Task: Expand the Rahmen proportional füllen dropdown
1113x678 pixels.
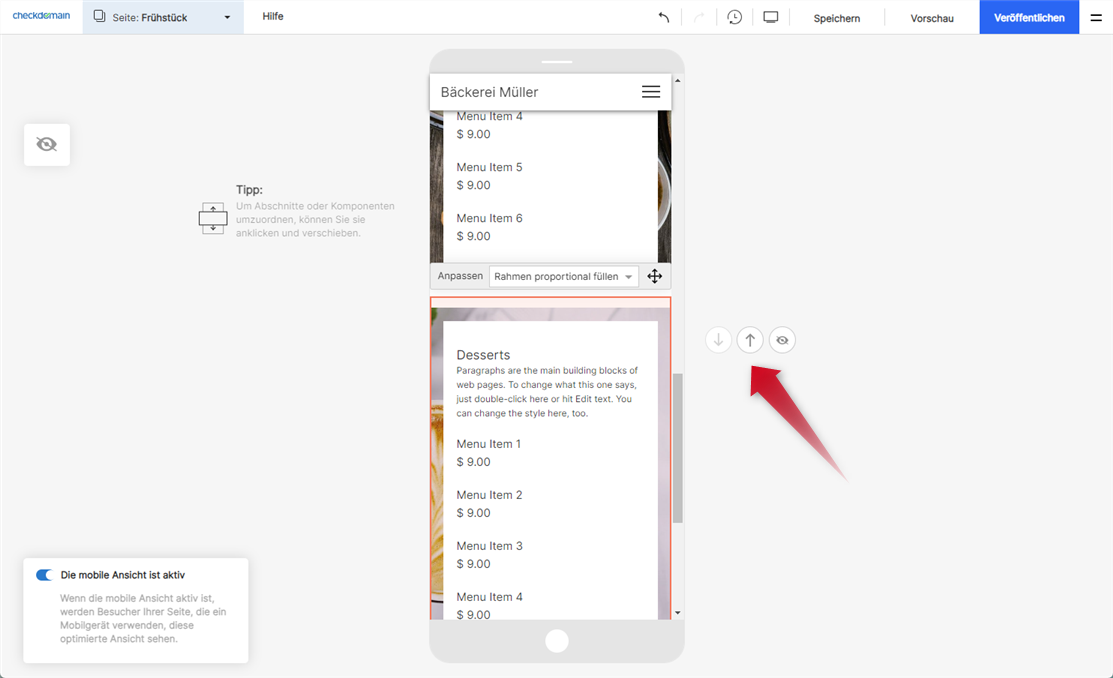Action: (x=563, y=277)
